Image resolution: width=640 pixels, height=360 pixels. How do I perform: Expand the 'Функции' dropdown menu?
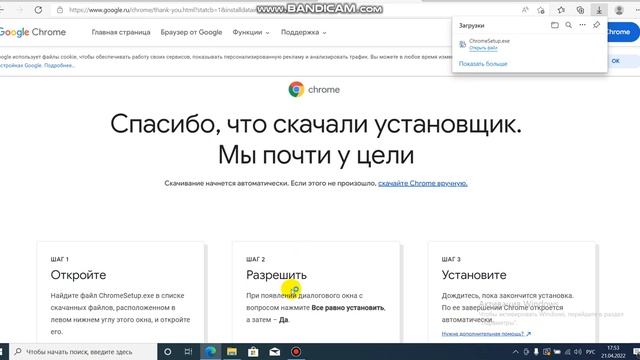click(251, 32)
